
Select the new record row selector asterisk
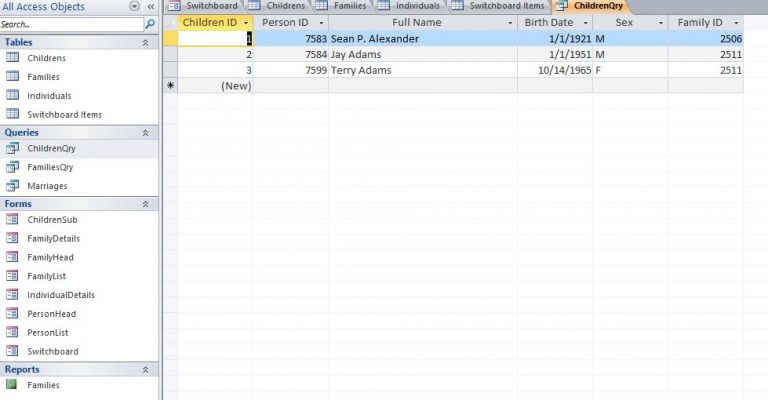170,86
